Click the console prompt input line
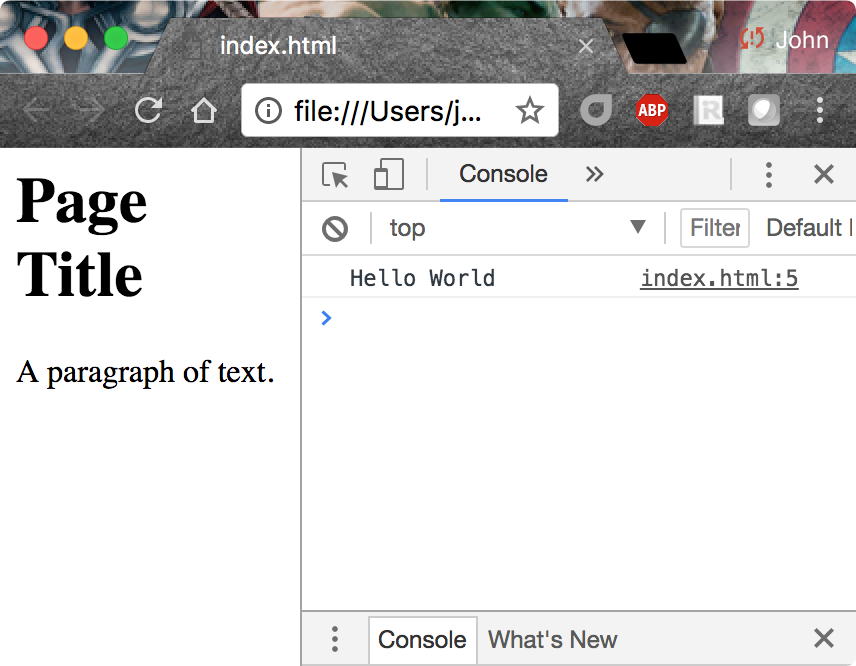856x666 pixels. tap(580, 318)
